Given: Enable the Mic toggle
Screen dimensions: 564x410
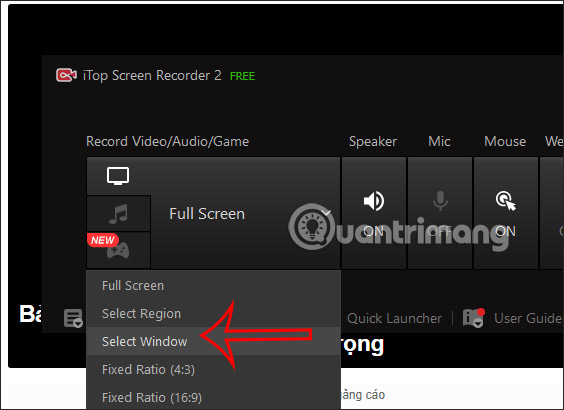Looking at the screenshot, I should pyautogui.click(x=440, y=213).
